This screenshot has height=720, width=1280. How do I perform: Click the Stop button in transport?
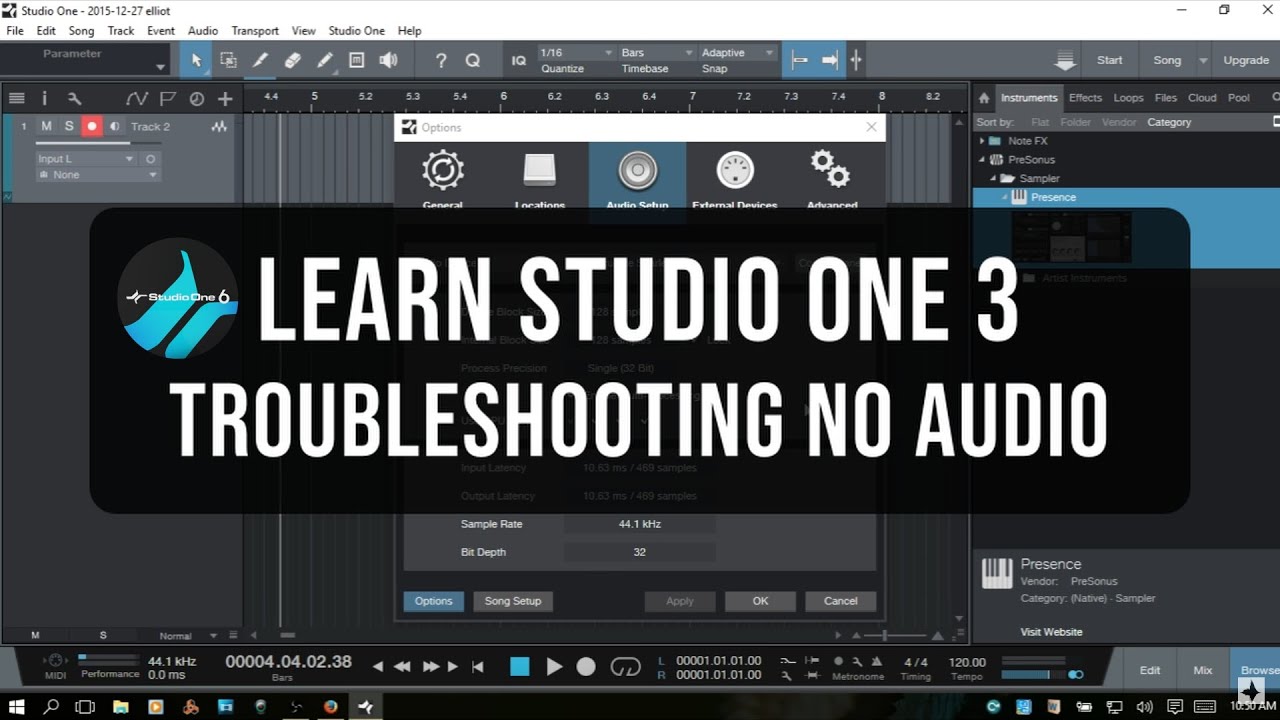click(520, 667)
